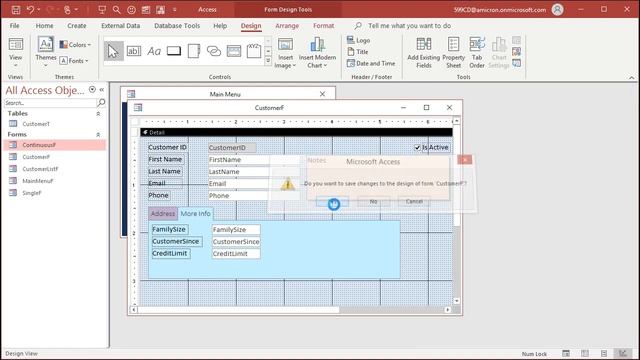
Task: Click Tell me what you want to do
Action: point(409,26)
